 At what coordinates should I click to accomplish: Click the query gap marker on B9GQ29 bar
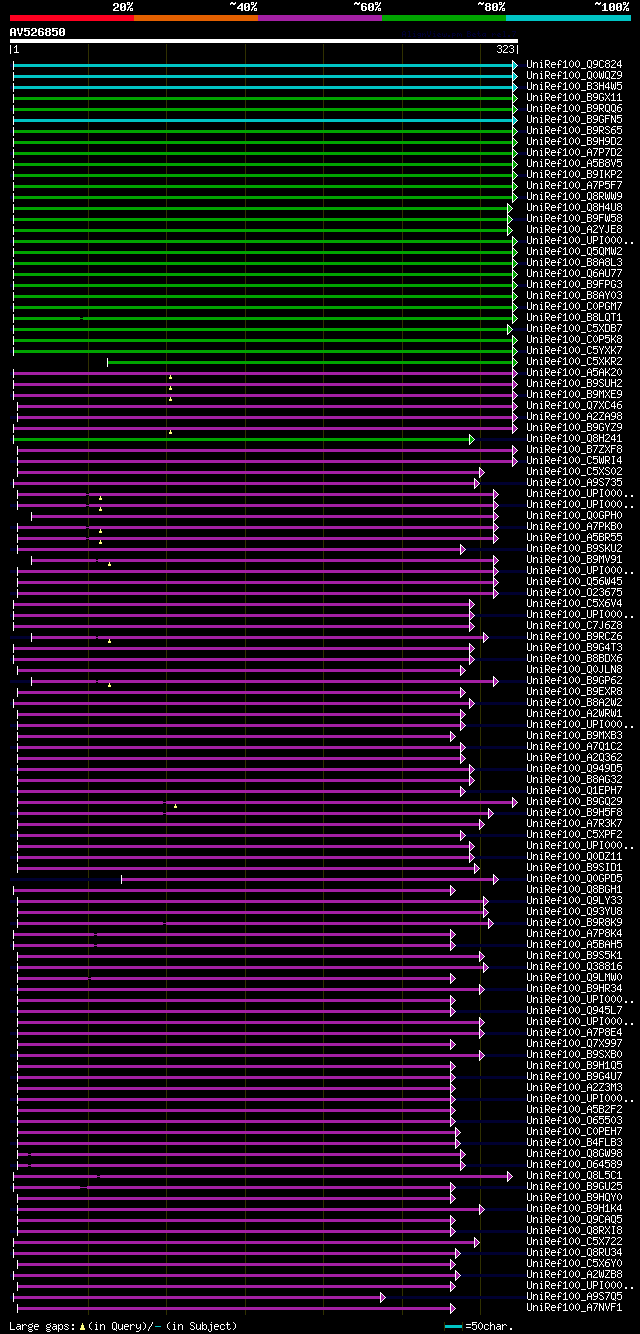coord(175,806)
